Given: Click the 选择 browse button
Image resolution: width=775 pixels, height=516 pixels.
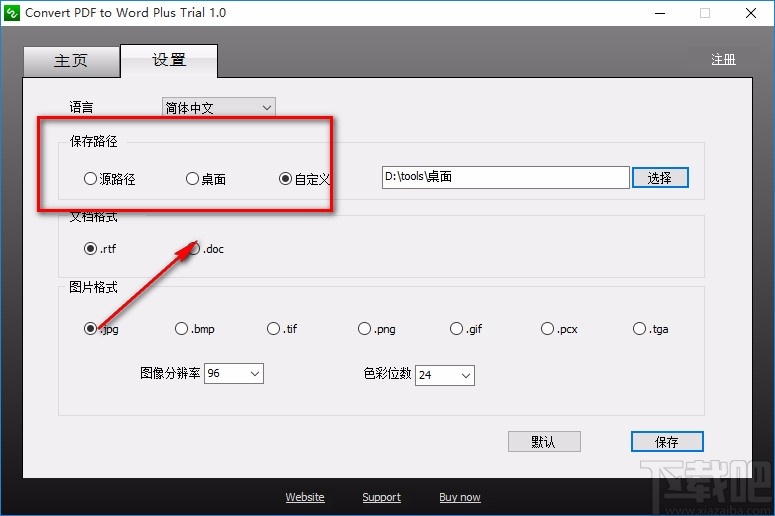Looking at the screenshot, I should click(x=660, y=178).
